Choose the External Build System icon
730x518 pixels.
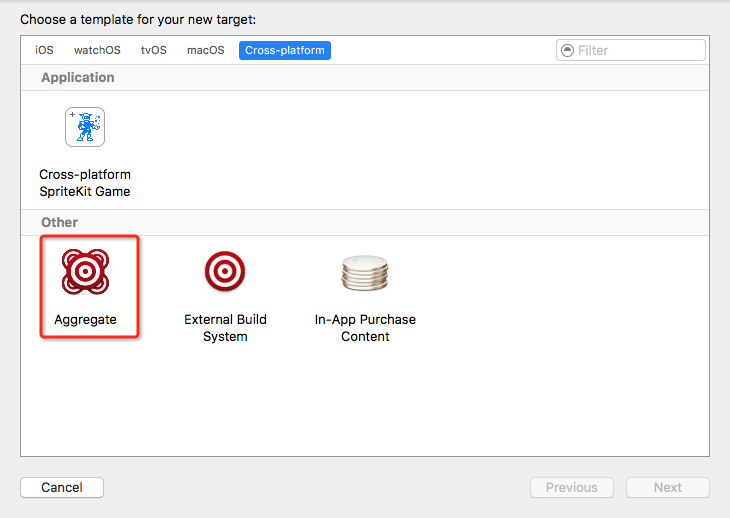coord(225,271)
